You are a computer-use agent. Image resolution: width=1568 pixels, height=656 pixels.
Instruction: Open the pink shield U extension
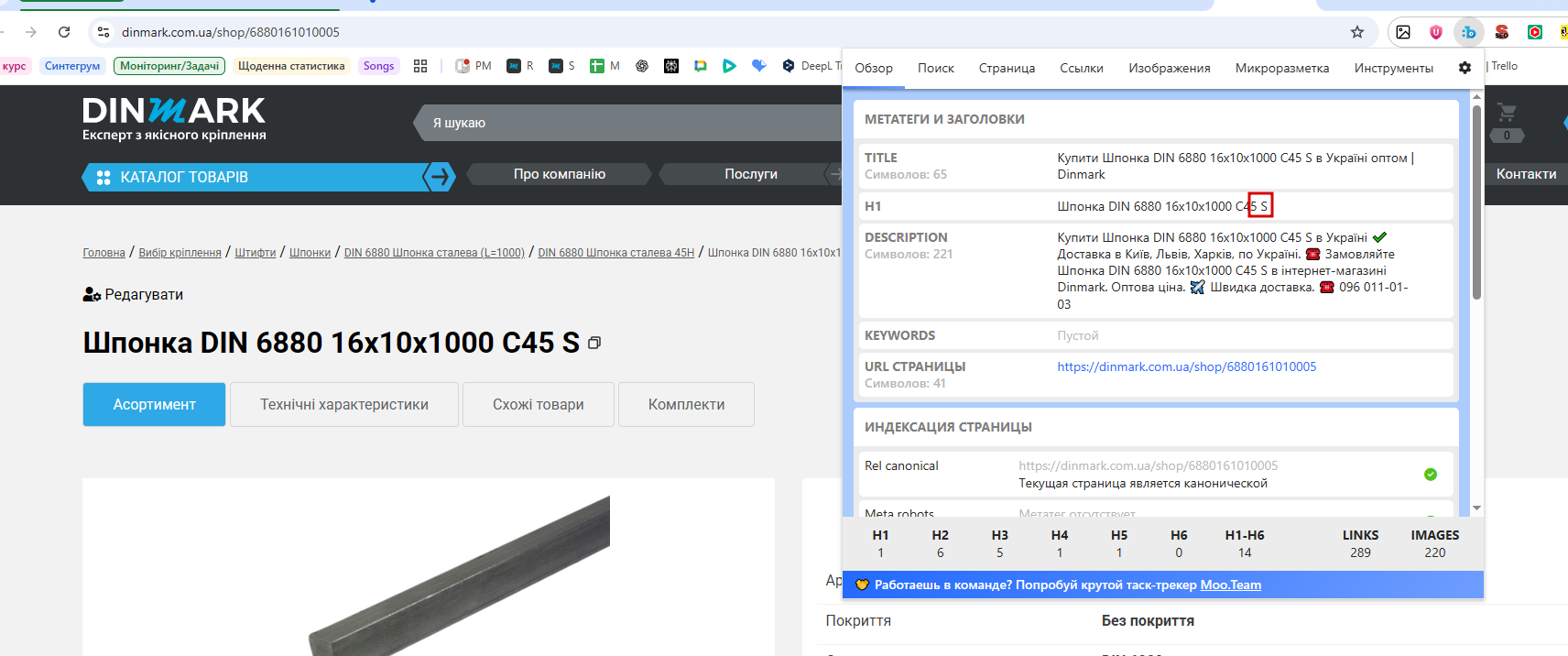pyautogui.click(x=1436, y=32)
